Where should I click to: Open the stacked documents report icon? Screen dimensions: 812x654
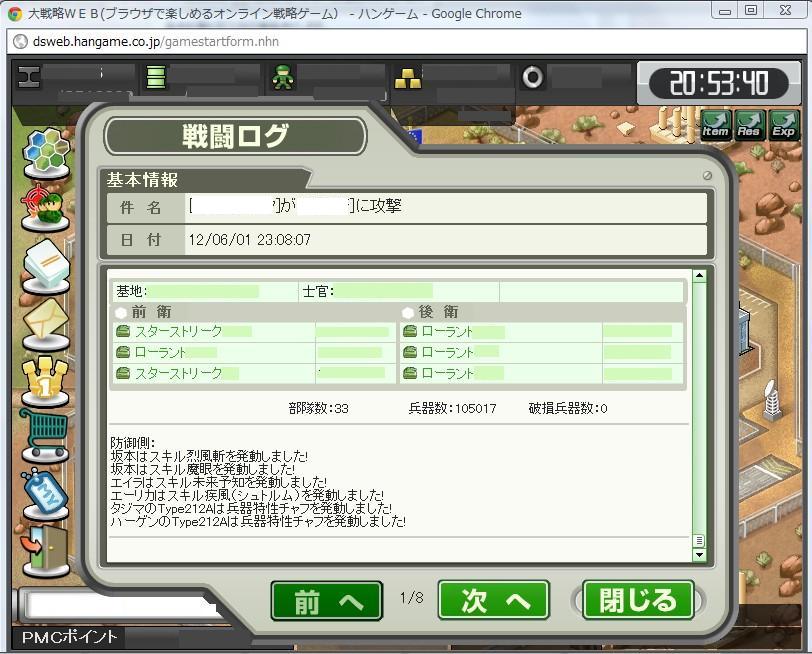pyautogui.click(x=46, y=266)
